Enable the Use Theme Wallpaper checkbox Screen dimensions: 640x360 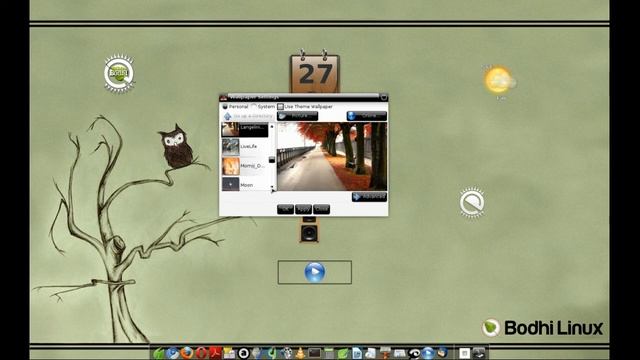tap(280, 107)
